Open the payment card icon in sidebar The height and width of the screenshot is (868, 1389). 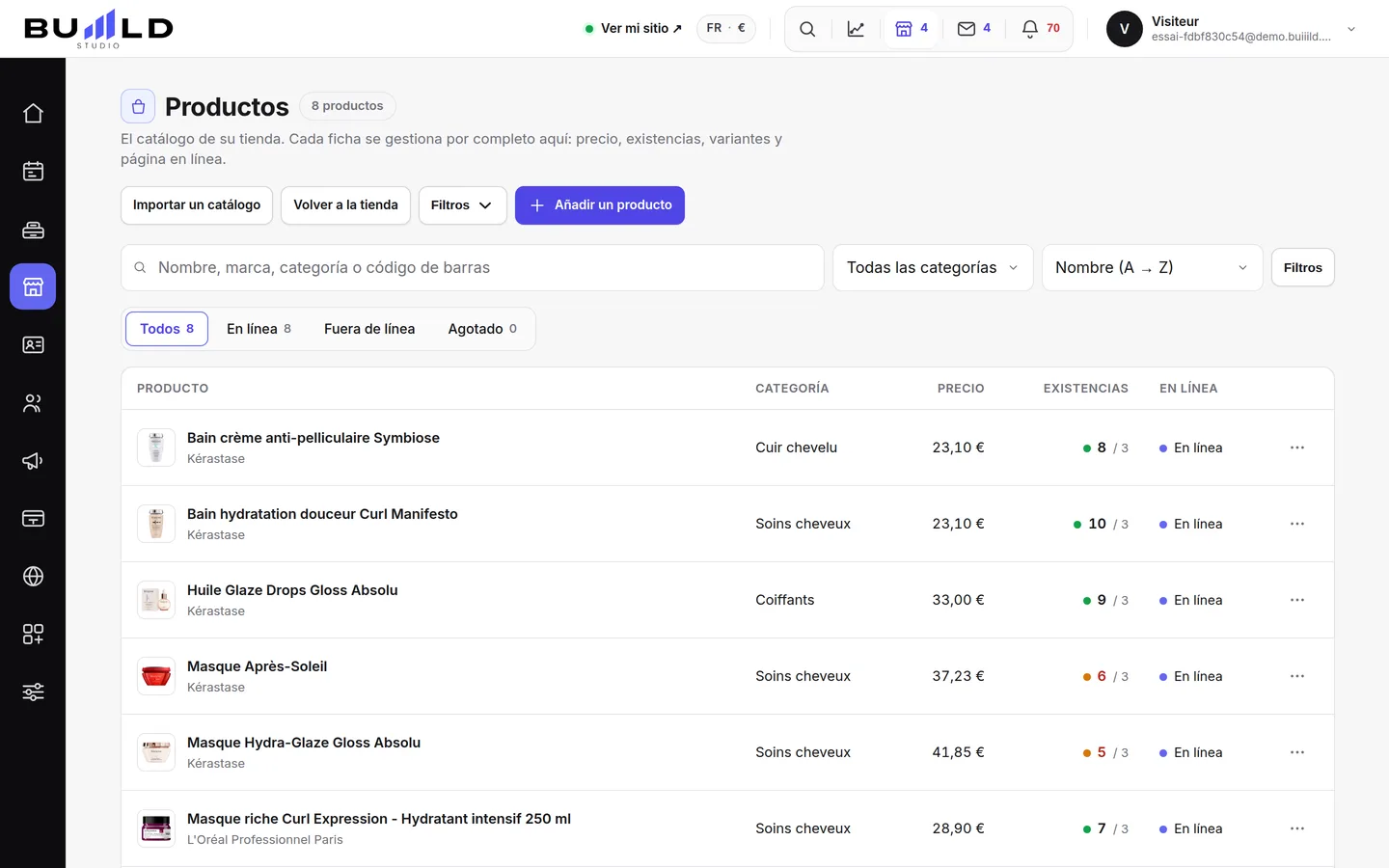pos(33,518)
